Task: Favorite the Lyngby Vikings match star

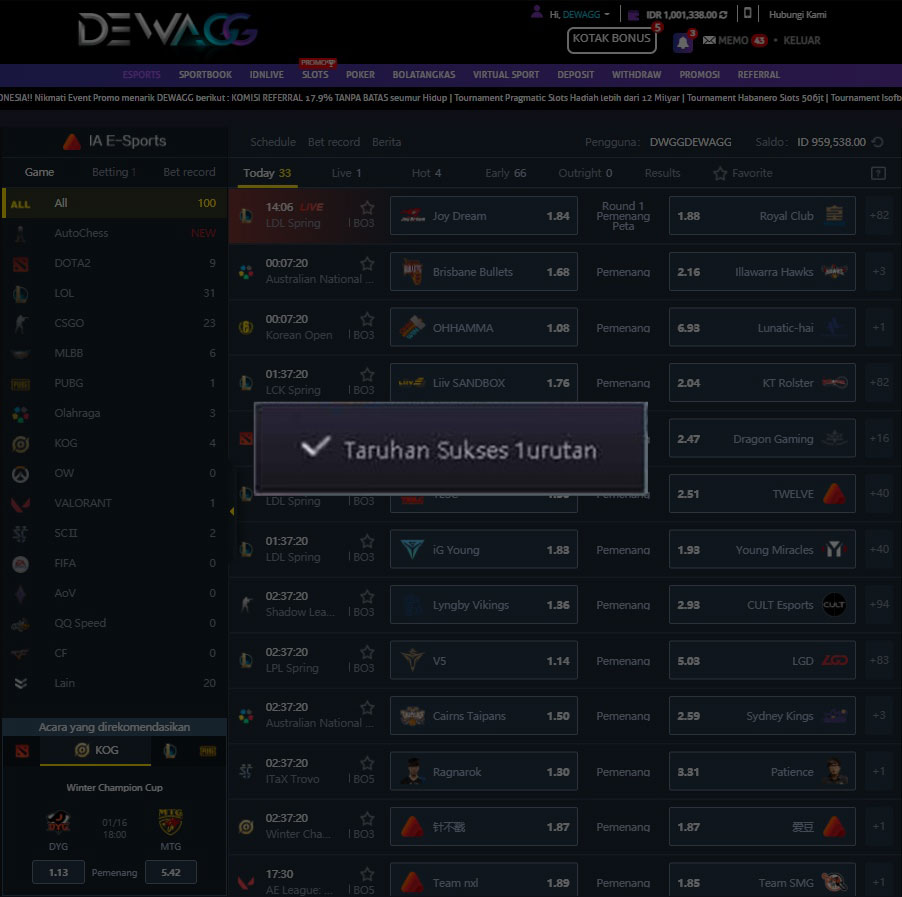Action: tap(367, 596)
